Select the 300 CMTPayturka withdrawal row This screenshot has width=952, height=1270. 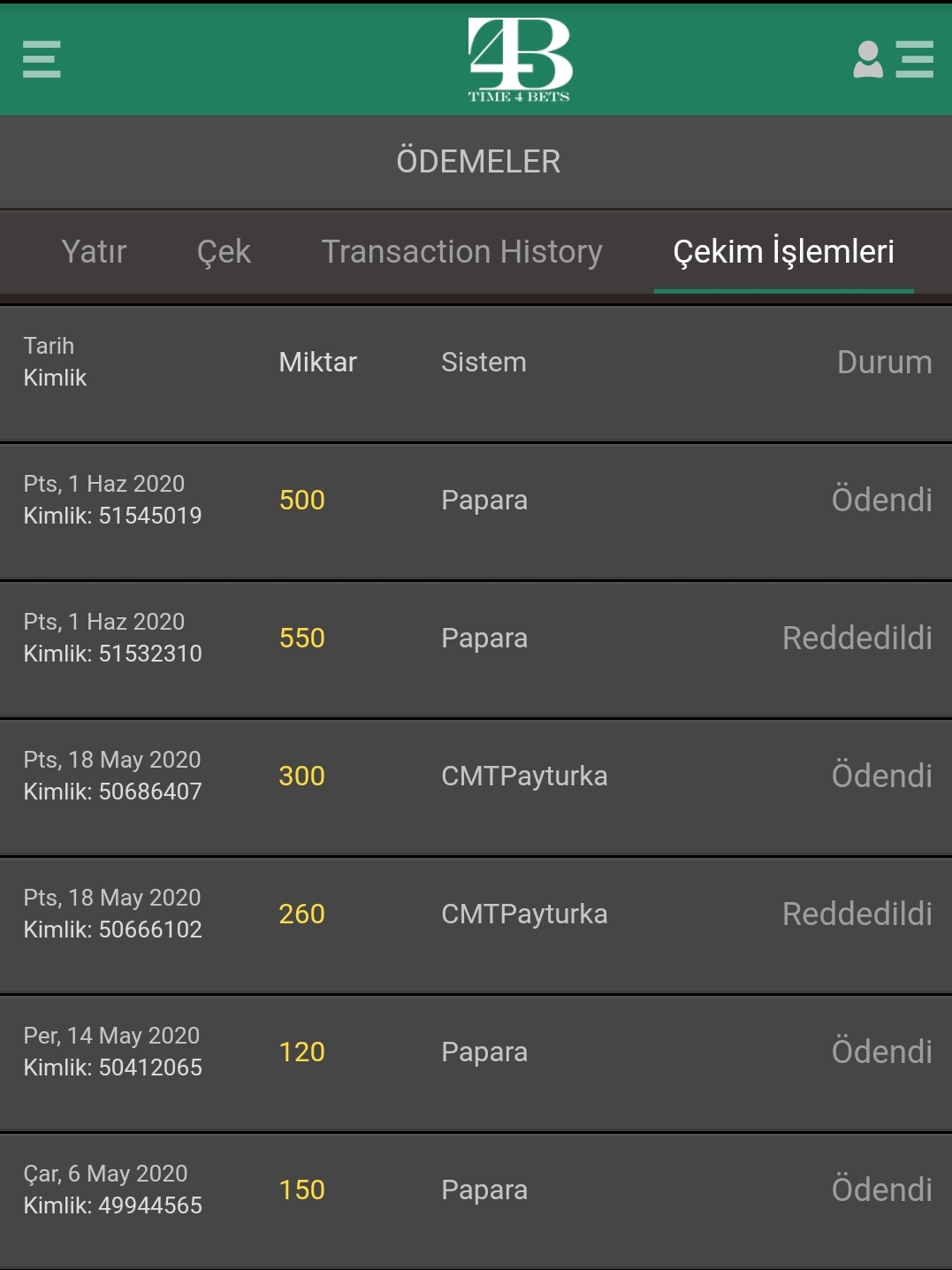tap(523, 777)
